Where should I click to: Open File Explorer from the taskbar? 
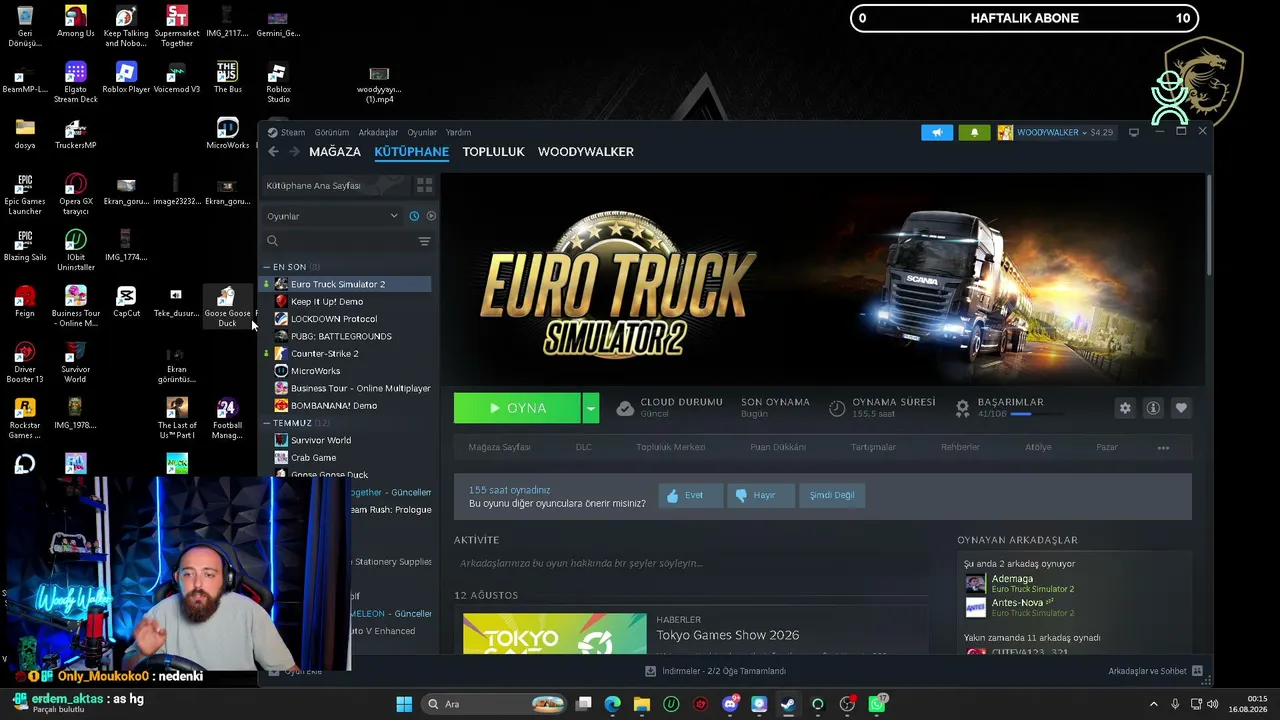point(642,704)
